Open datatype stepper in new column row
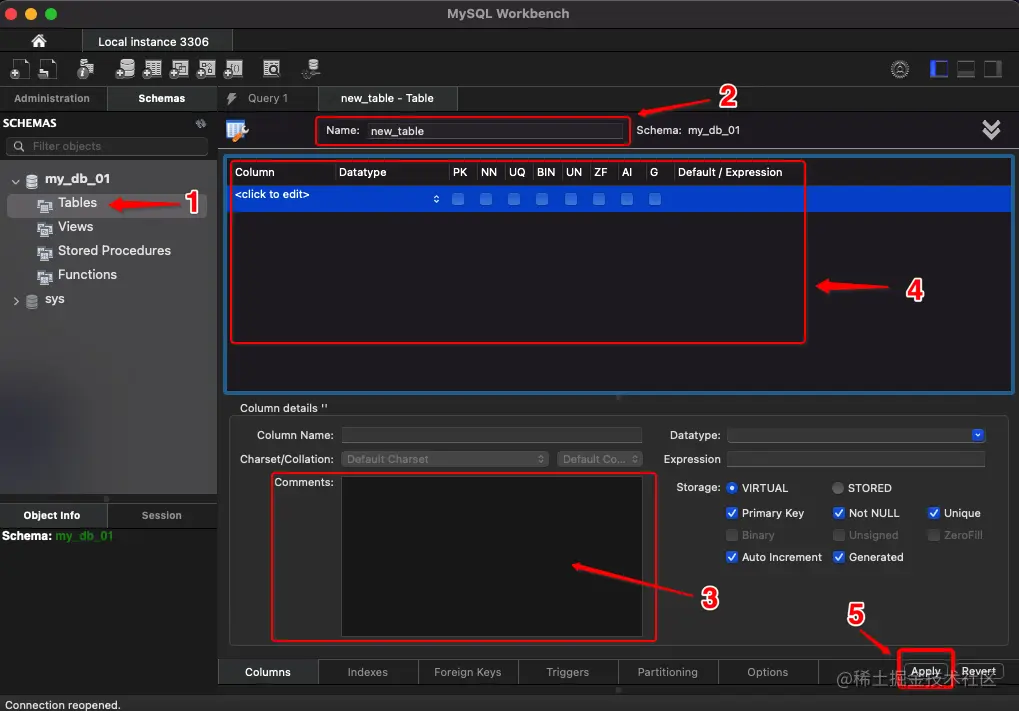This screenshot has height=711, width=1019. coord(436,199)
